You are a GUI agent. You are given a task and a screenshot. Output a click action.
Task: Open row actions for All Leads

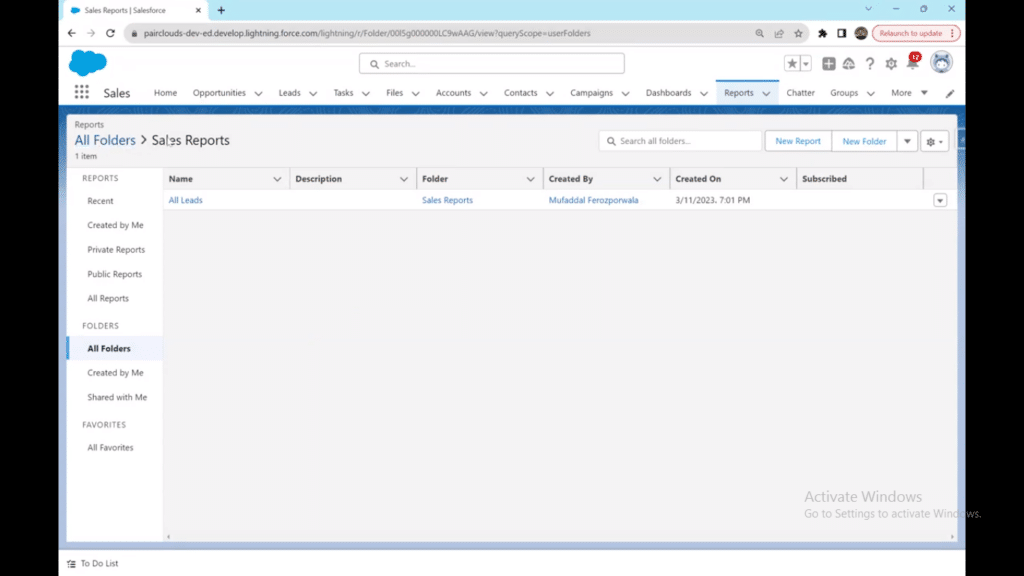coord(940,200)
